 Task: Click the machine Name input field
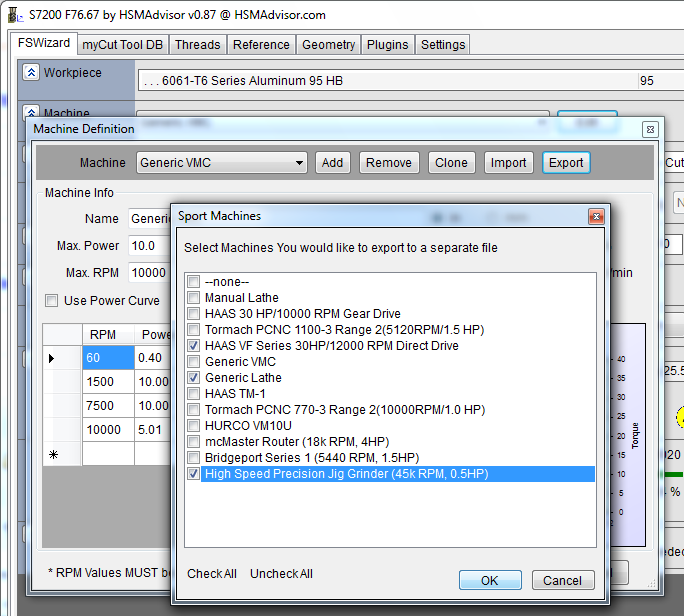(x=149, y=219)
